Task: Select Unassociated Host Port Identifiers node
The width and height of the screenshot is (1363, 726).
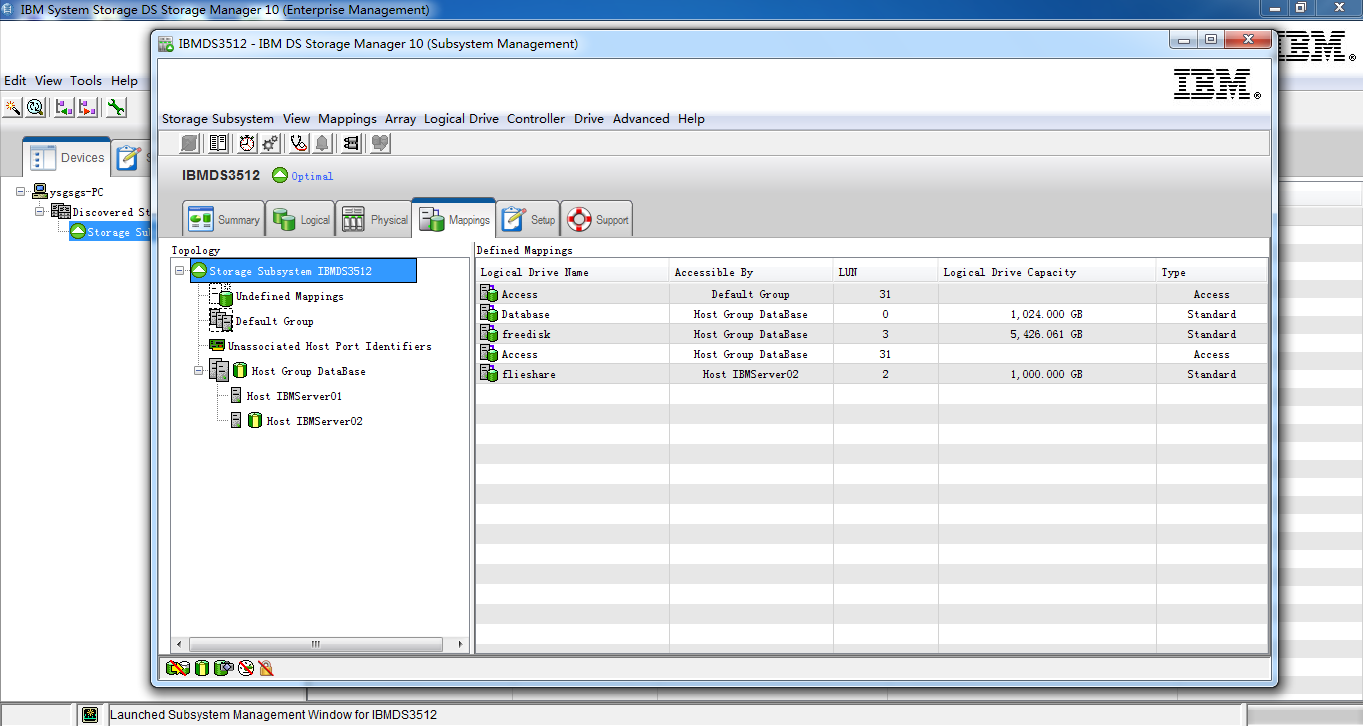Action: [329, 346]
